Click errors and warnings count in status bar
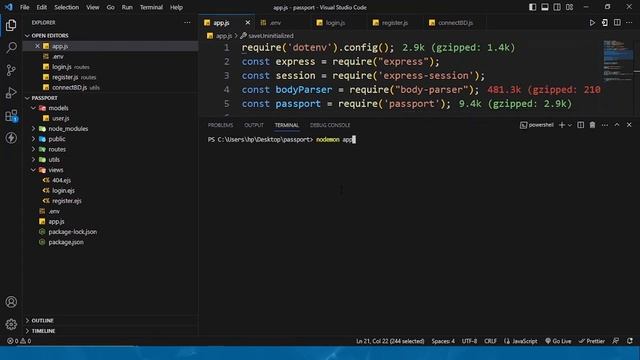This screenshot has width=640, height=360. (19, 341)
